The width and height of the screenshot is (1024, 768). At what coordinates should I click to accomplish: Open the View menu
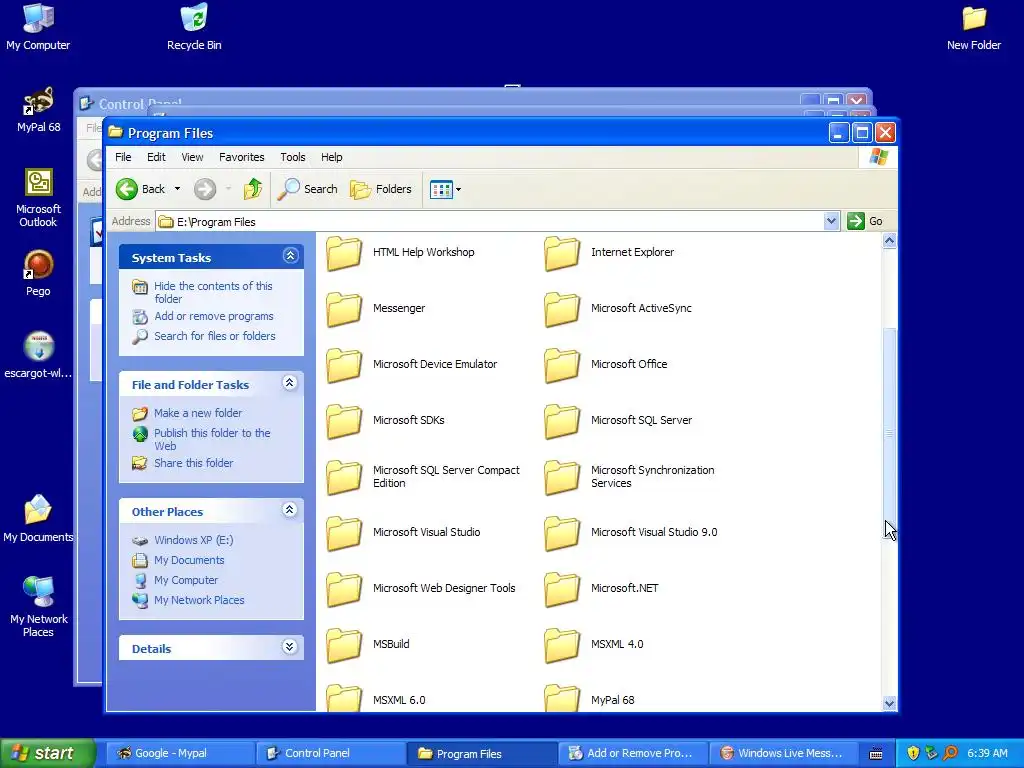pyautogui.click(x=192, y=157)
